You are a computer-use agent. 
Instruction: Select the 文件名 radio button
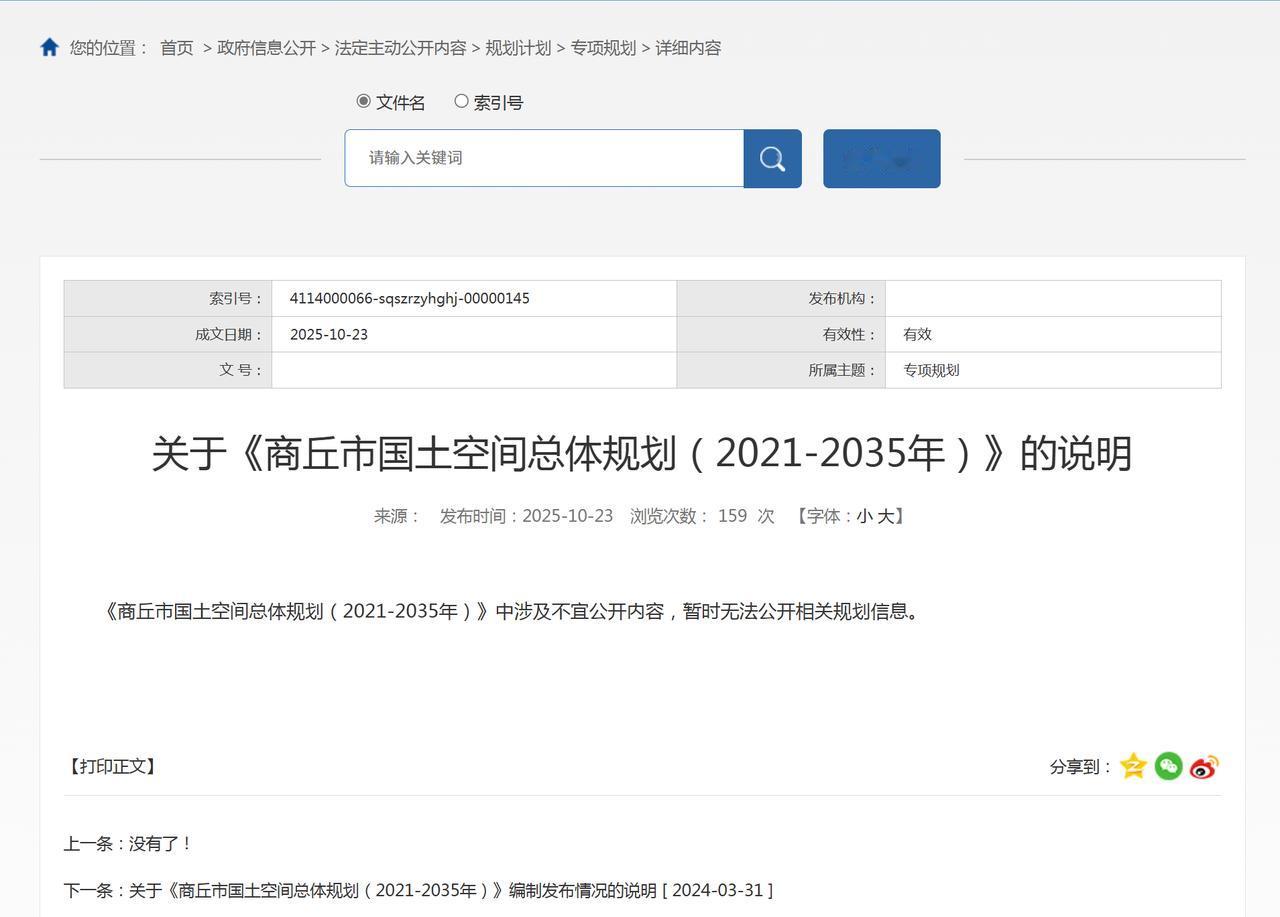click(x=363, y=101)
